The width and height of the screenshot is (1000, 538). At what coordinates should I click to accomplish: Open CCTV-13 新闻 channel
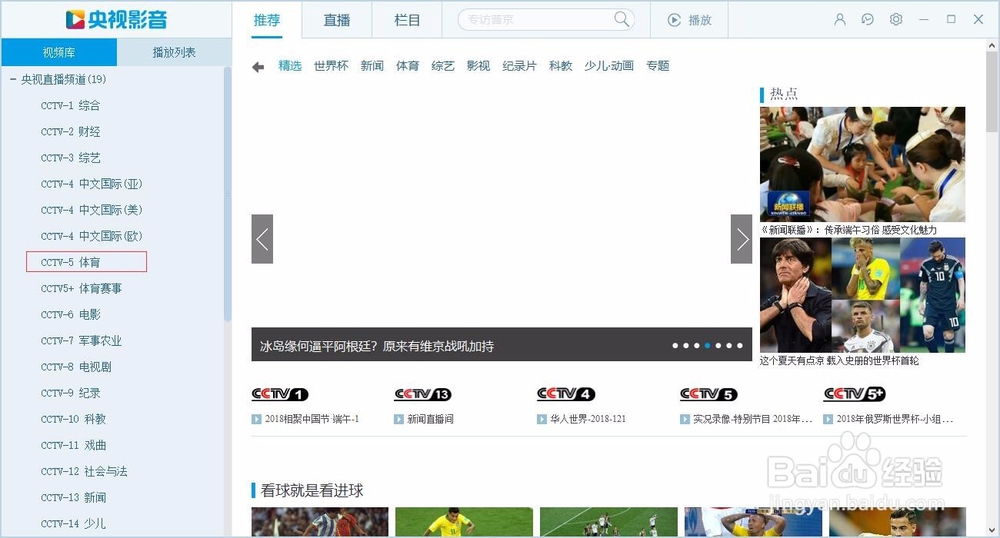[x=73, y=498]
